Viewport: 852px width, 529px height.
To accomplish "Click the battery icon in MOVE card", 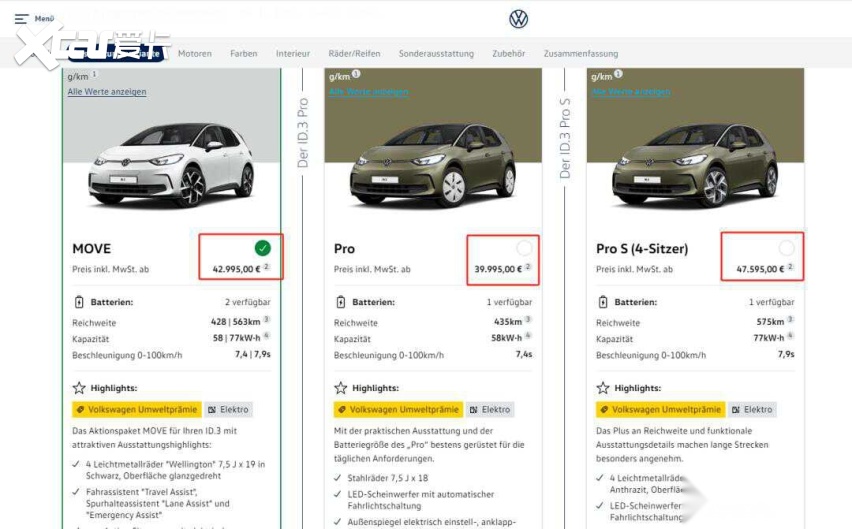I will pyautogui.click(x=79, y=302).
